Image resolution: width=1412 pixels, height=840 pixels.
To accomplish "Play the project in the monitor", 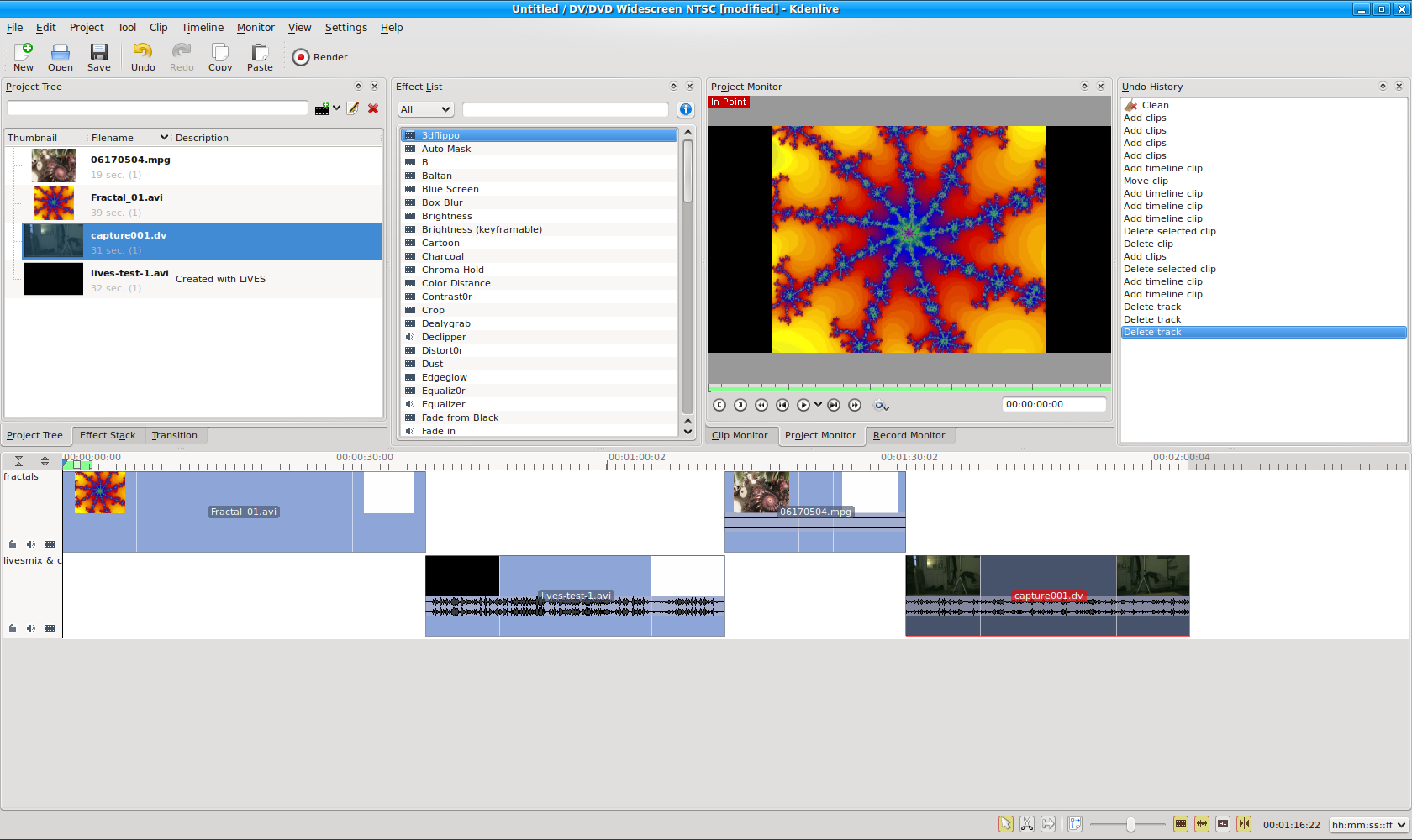I will [x=803, y=405].
